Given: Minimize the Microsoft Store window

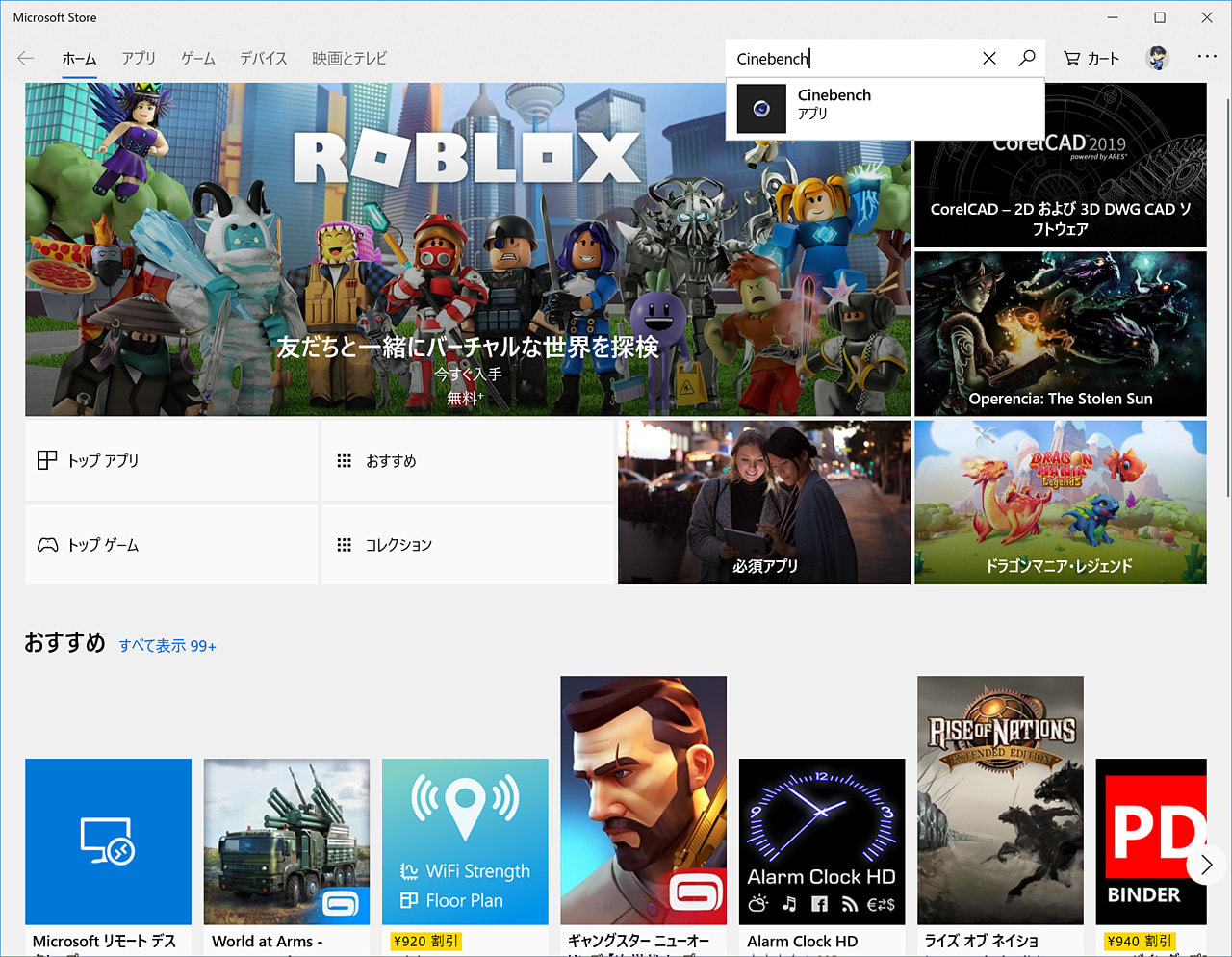Looking at the screenshot, I should (1113, 17).
